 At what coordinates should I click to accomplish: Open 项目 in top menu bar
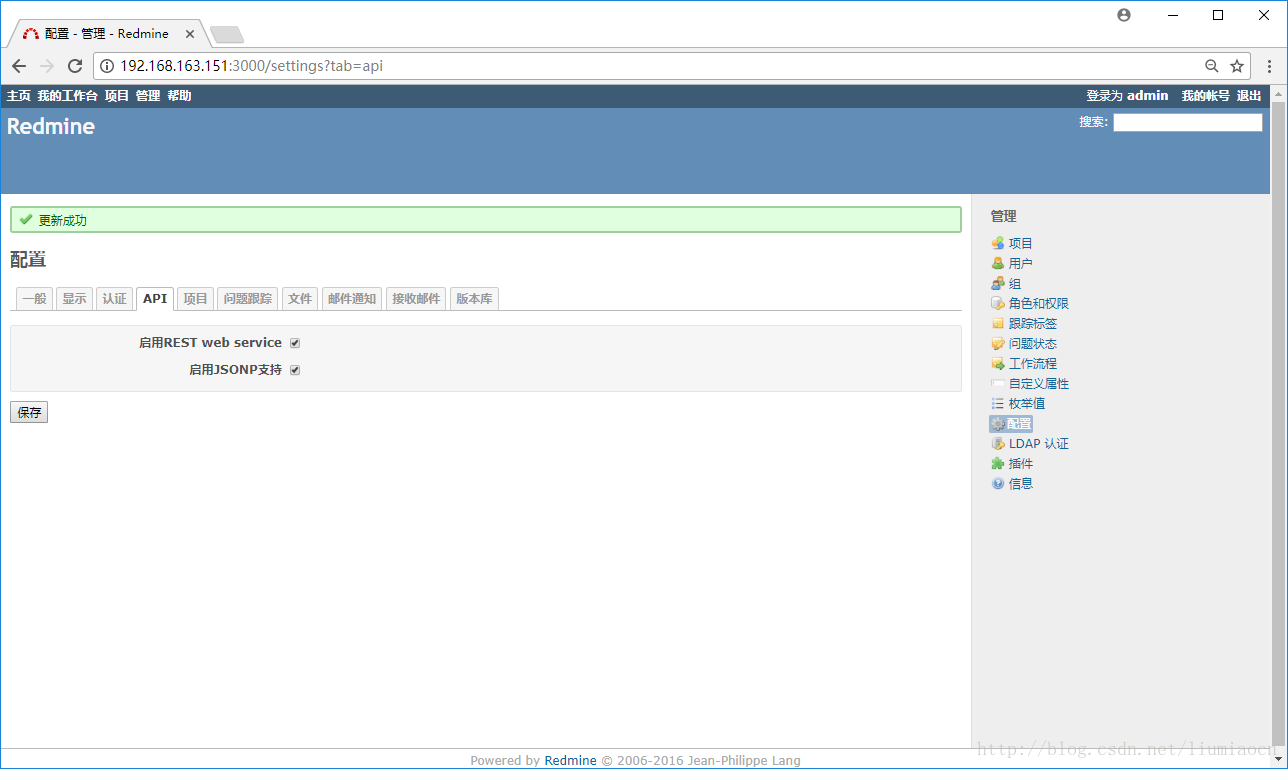(117, 96)
